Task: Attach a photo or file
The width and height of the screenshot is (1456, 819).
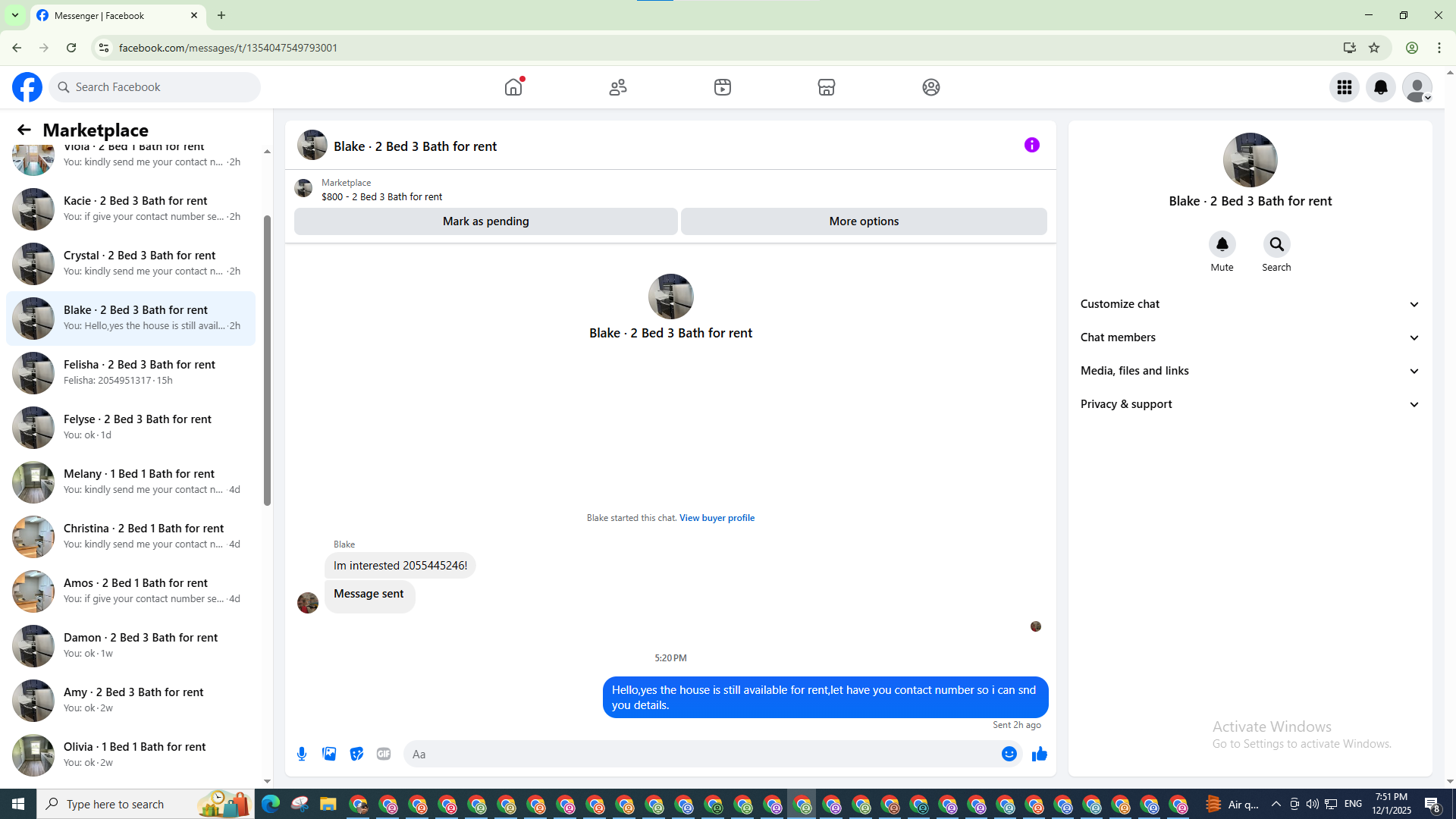Action: tap(329, 754)
